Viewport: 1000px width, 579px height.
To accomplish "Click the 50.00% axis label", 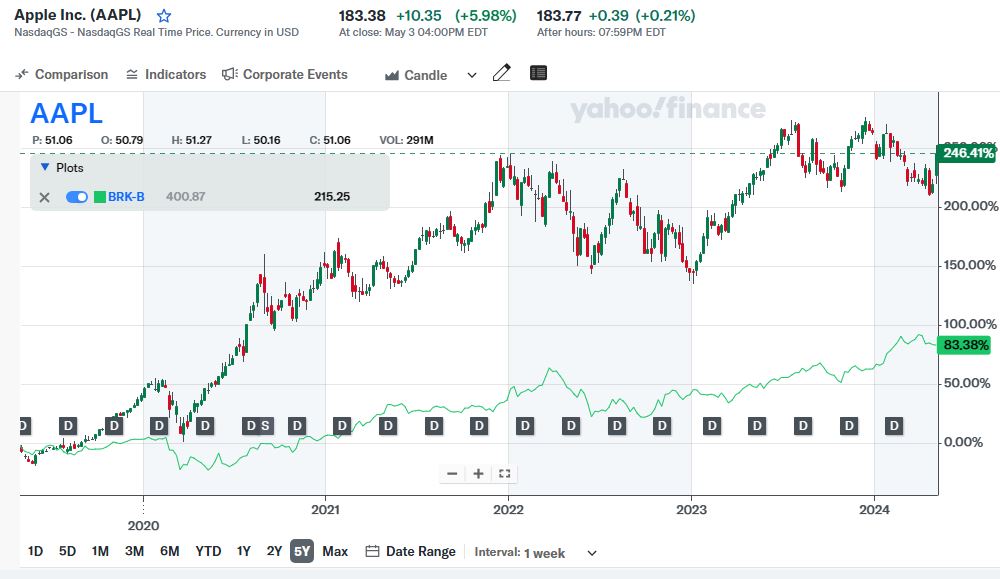I will pyautogui.click(x=967, y=383).
